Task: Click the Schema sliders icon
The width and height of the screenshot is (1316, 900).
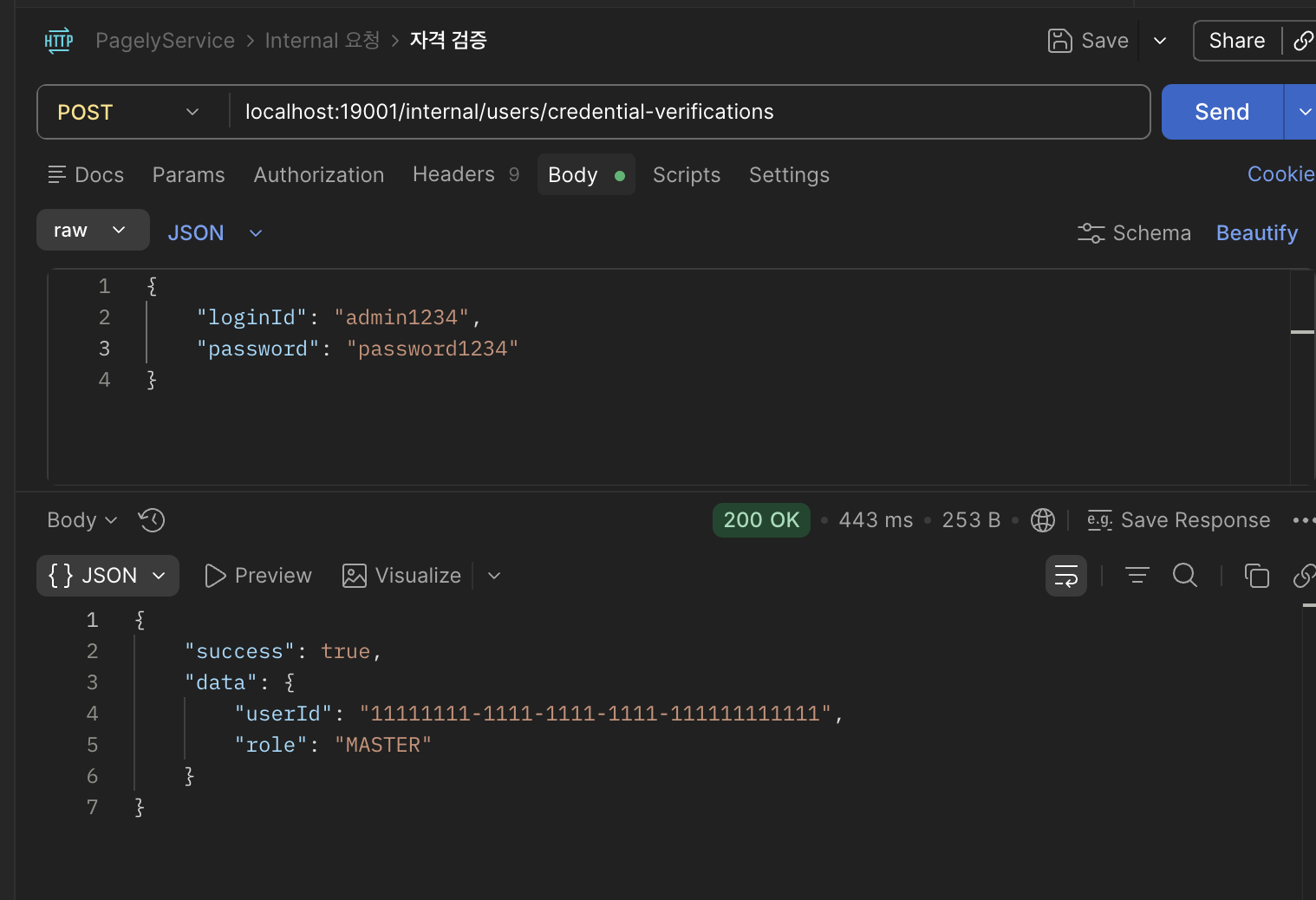Action: pos(1091,233)
